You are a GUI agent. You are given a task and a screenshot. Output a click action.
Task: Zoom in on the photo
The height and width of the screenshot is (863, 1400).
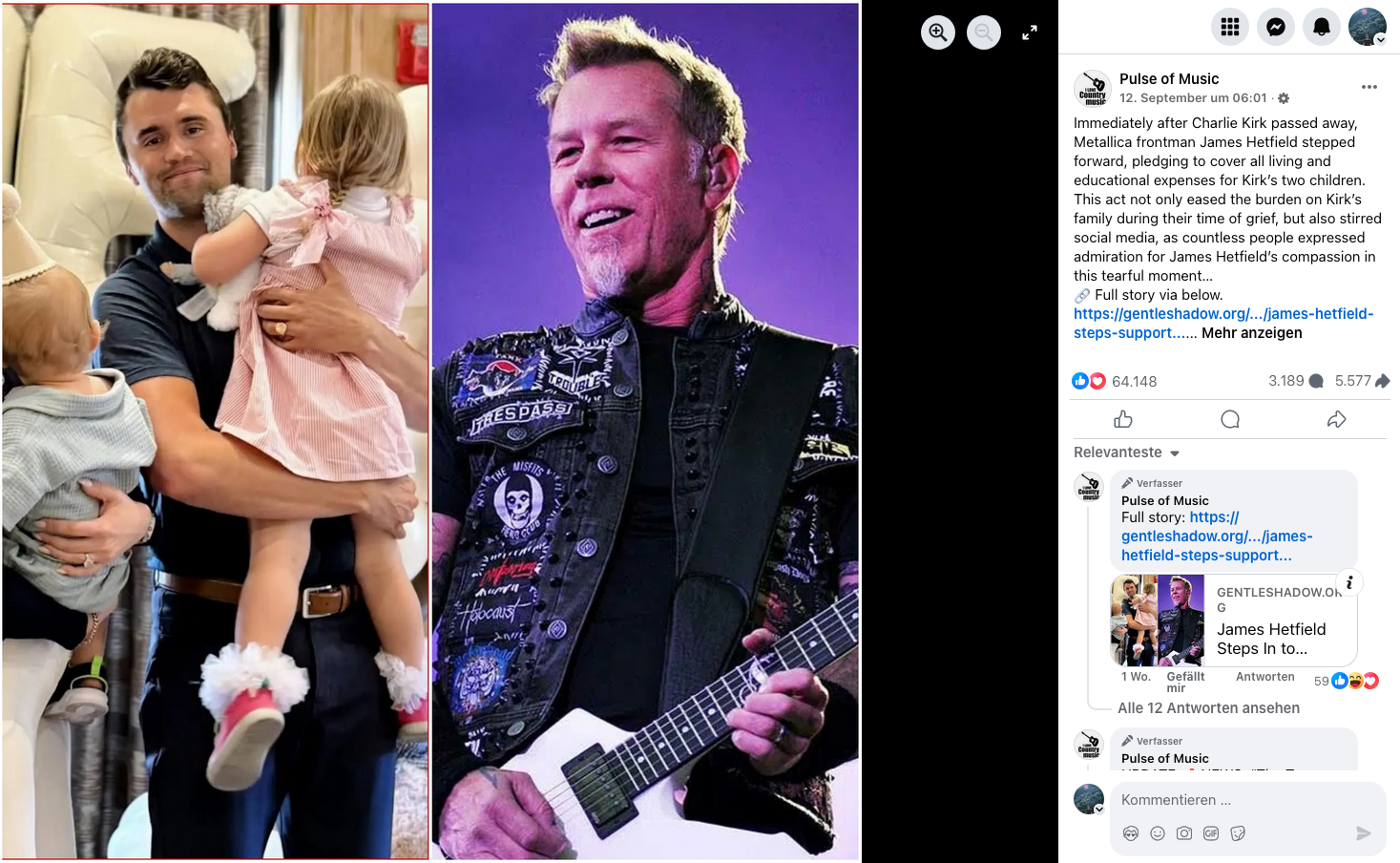[938, 32]
